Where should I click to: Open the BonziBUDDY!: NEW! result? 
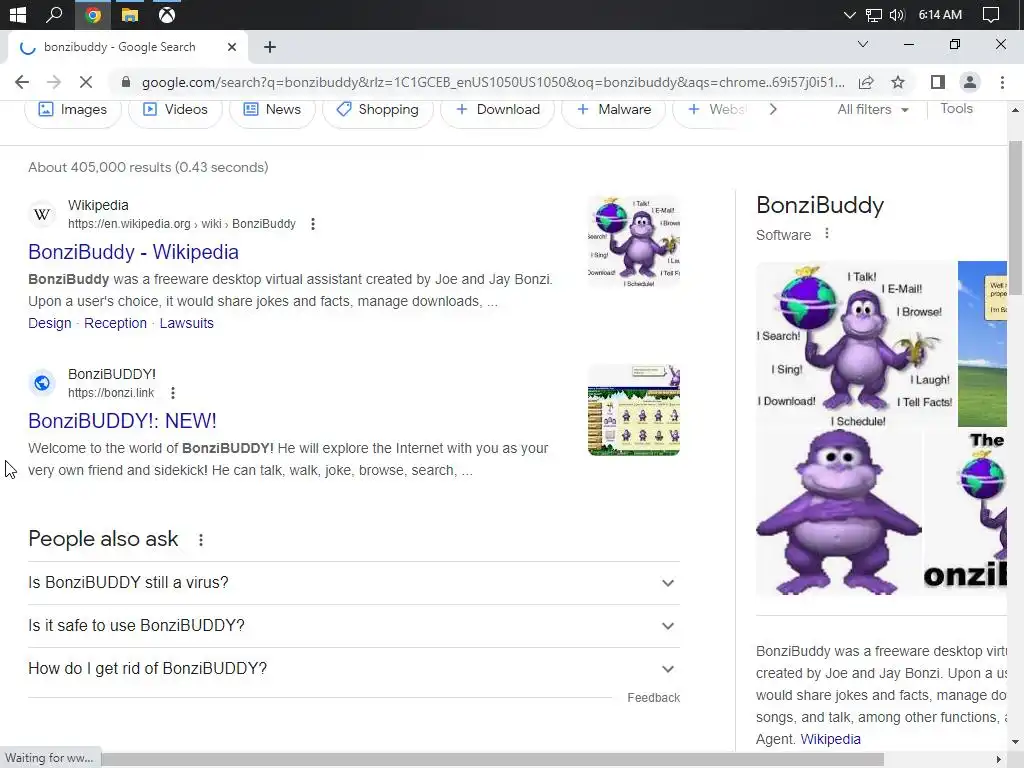[122, 421]
